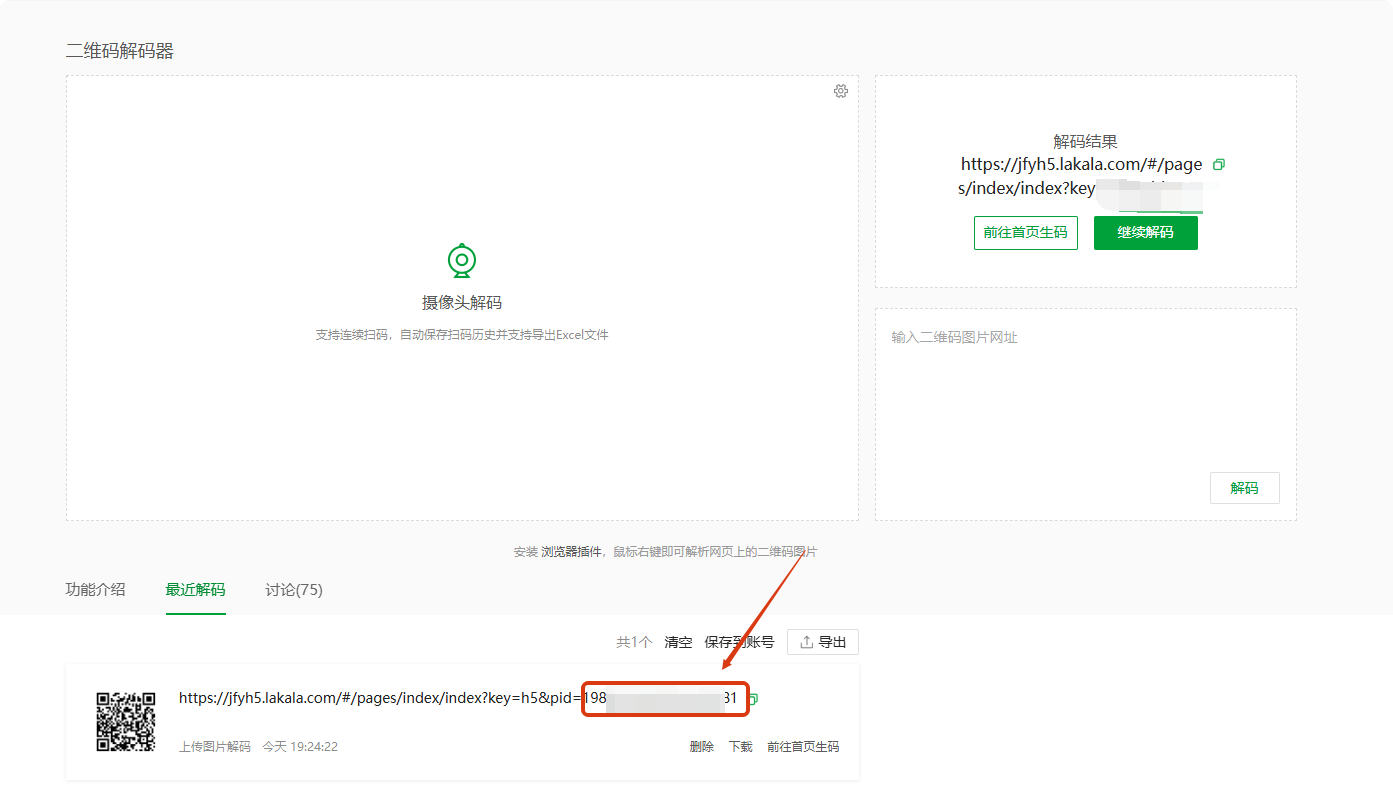
Task: Click the camera icon to start 摄像头解码
Action: (460, 258)
